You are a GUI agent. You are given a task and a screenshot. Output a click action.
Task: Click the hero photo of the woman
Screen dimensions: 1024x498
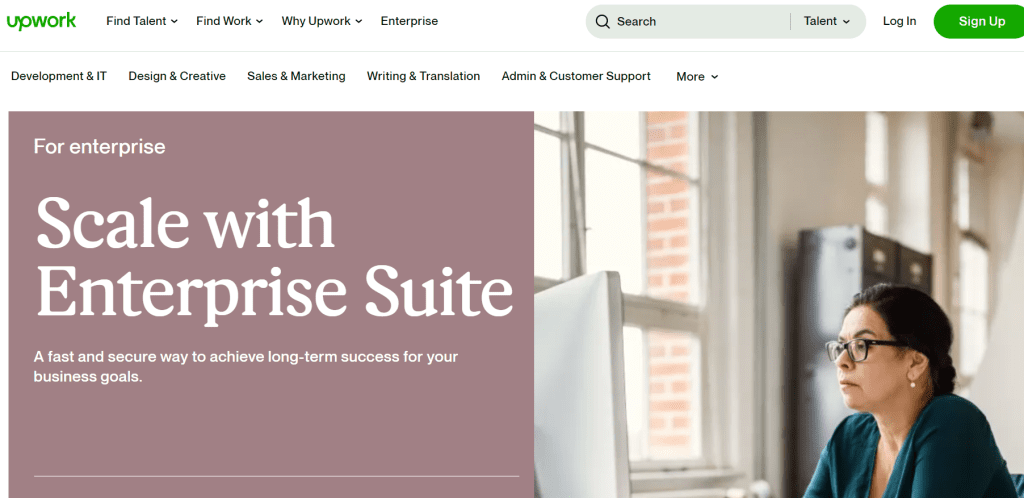pos(778,304)
